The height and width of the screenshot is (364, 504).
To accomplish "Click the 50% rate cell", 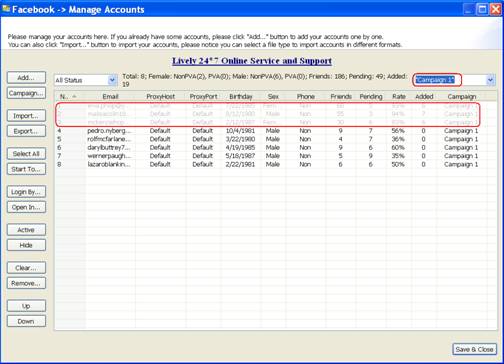I will click(x=398, y=164).
